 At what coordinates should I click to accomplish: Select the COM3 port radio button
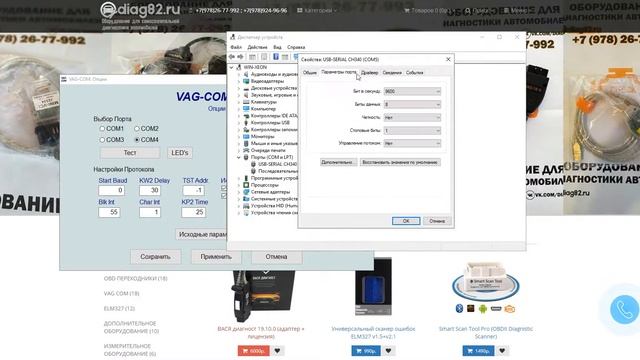(102, 140)
